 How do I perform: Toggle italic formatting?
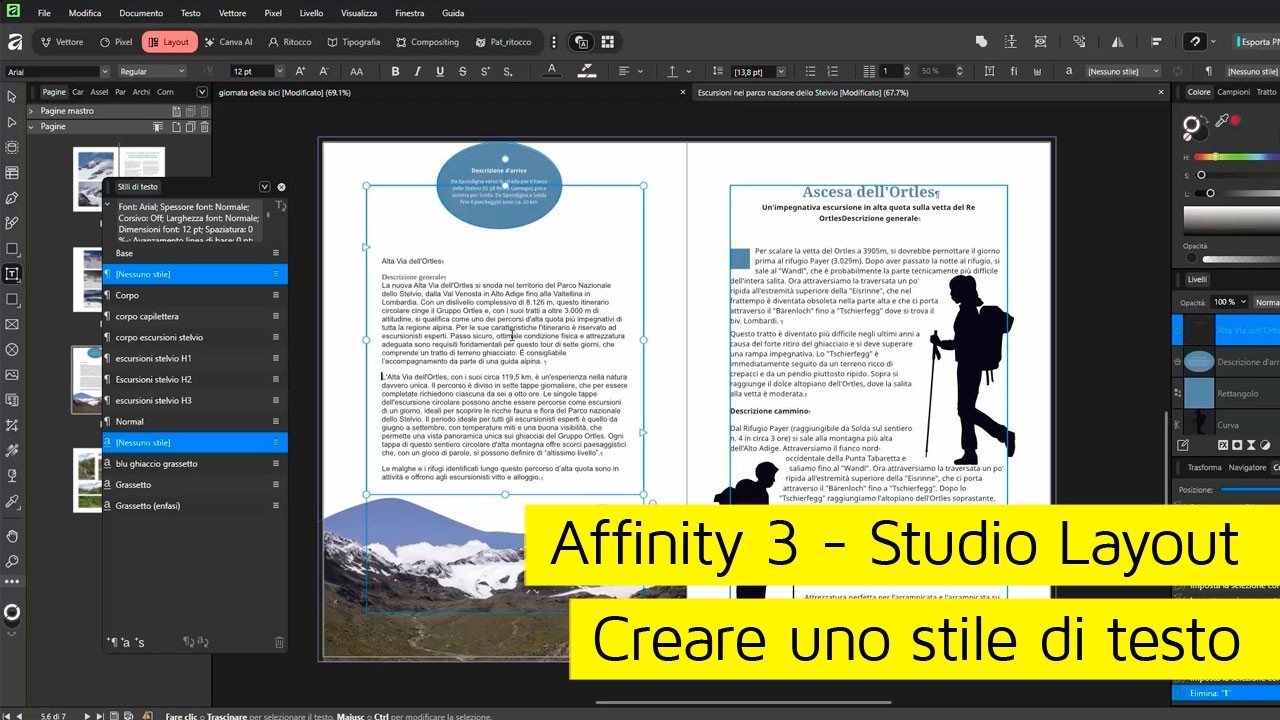click(x=418, y=72)
